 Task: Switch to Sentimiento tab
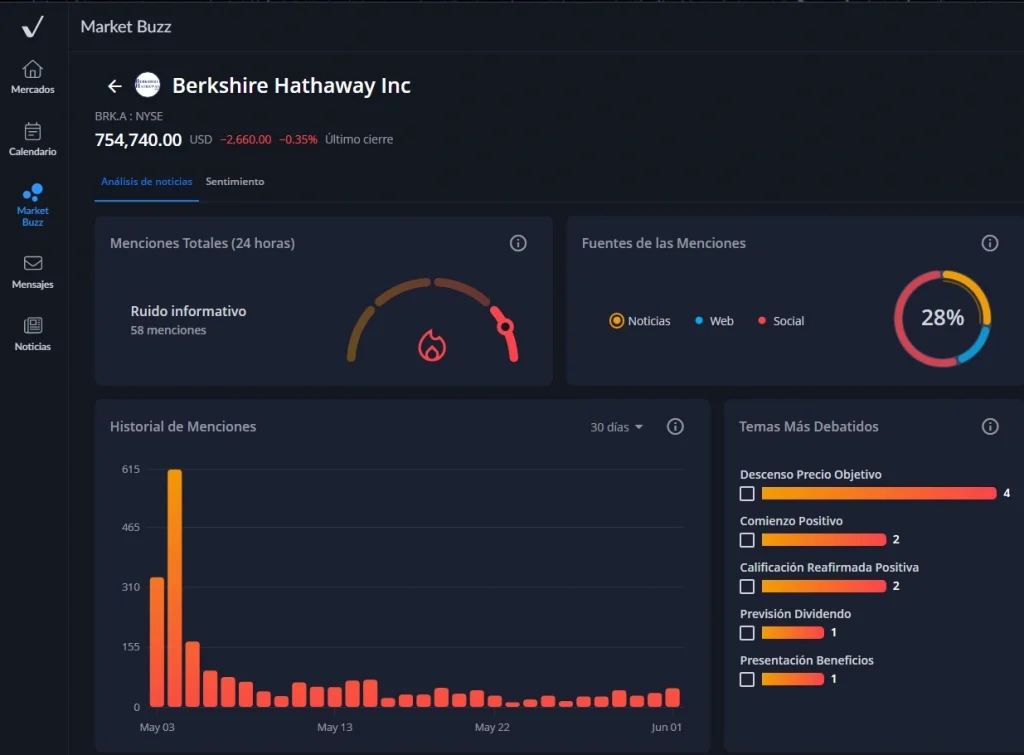click(x=235, y=182)
